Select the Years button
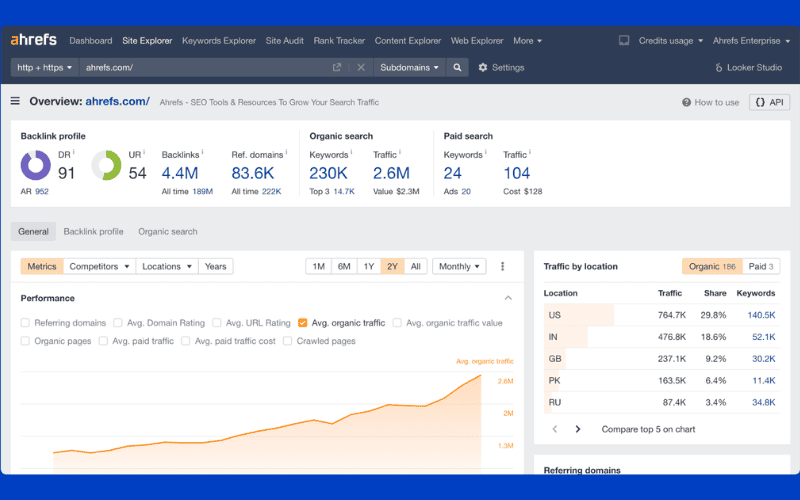The image size is (800, 500). click(x=215, y=266)
